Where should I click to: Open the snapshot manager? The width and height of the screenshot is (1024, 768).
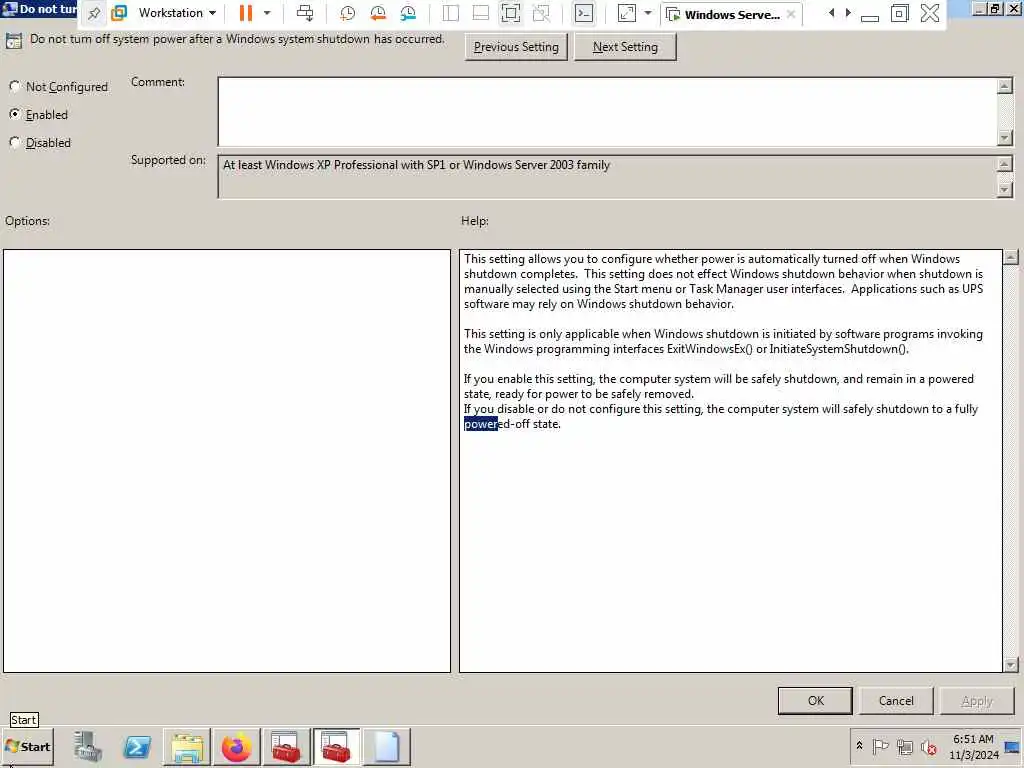[x=408, y=13]
